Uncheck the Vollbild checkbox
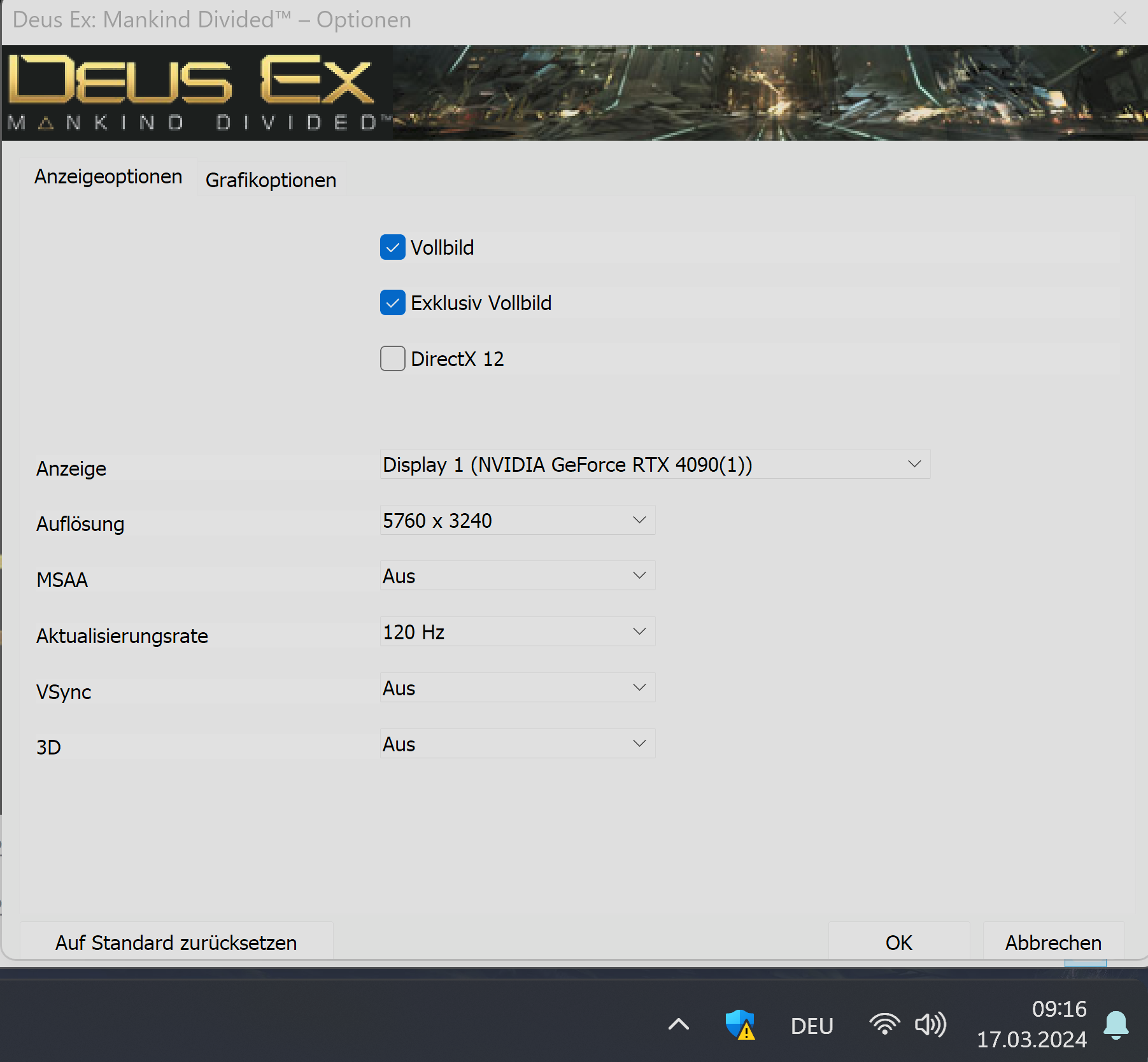The height and width of the screenshot is (1062, 1148). tap(393, 248)
